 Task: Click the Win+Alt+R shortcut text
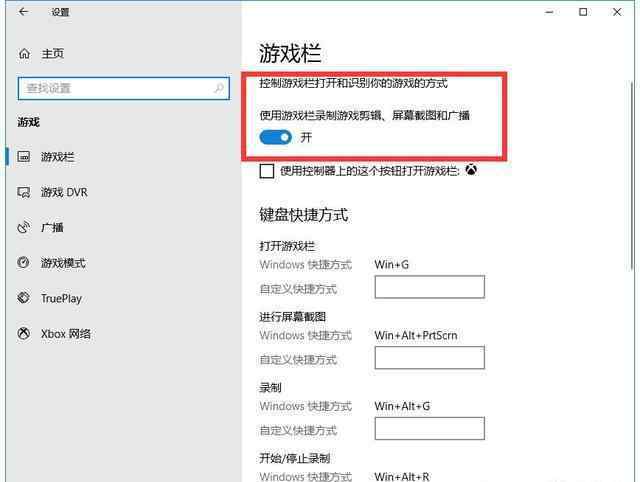[402, 476]
